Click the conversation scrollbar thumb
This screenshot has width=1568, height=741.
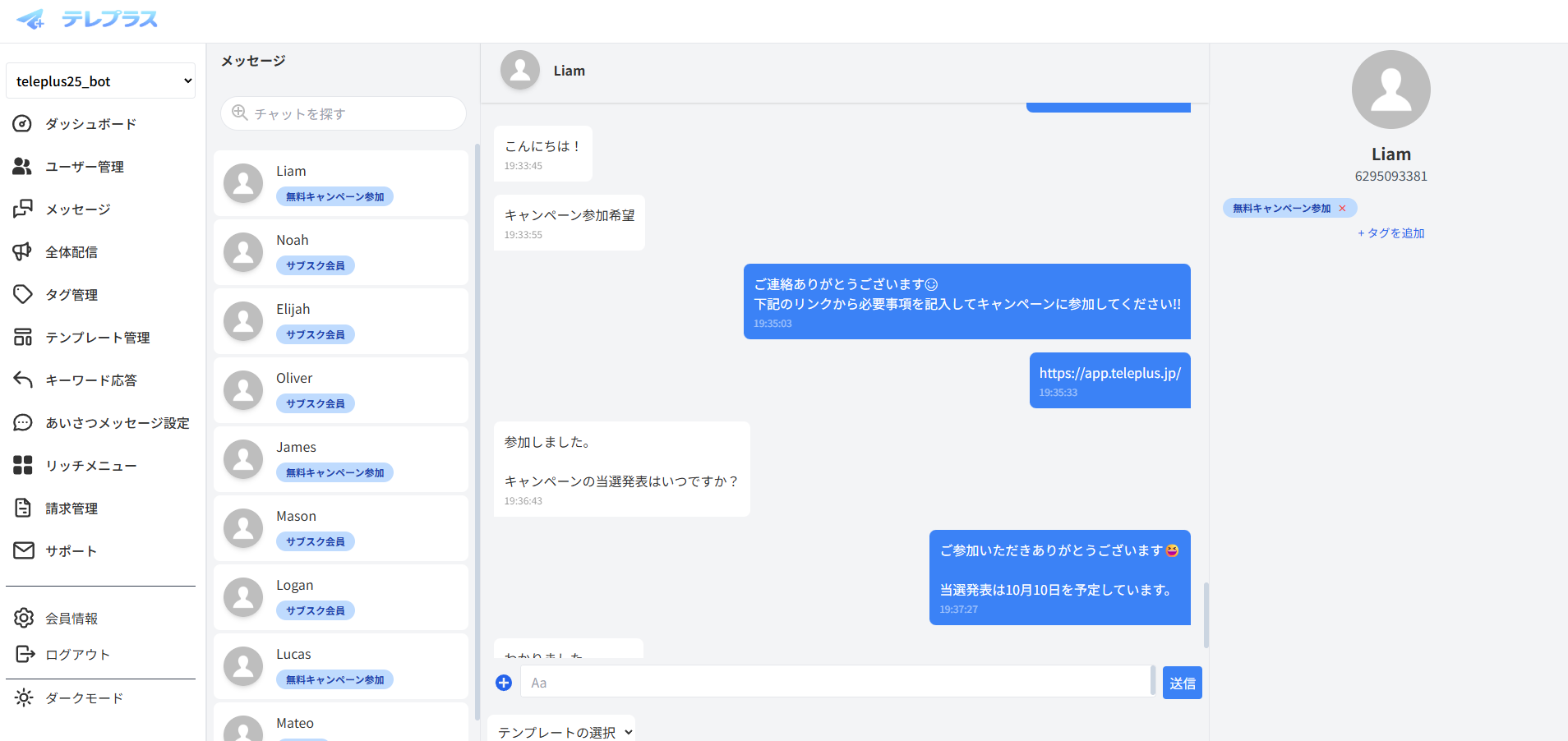pos(1206,615)
